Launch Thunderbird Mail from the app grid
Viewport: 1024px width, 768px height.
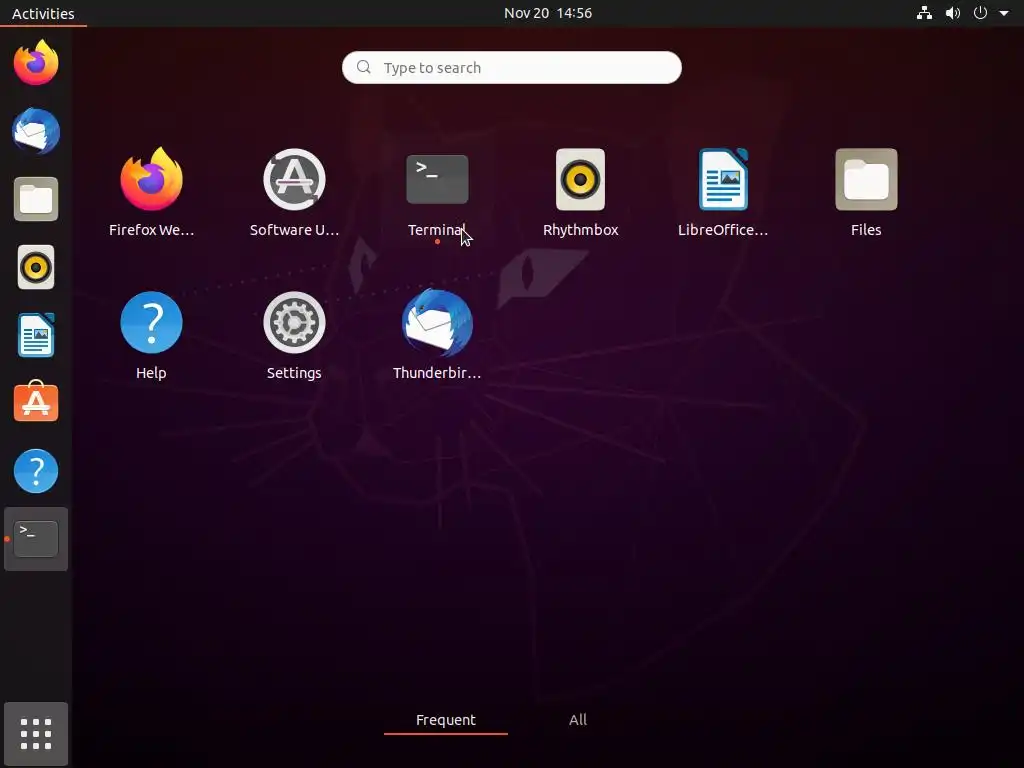coord(437,323)
